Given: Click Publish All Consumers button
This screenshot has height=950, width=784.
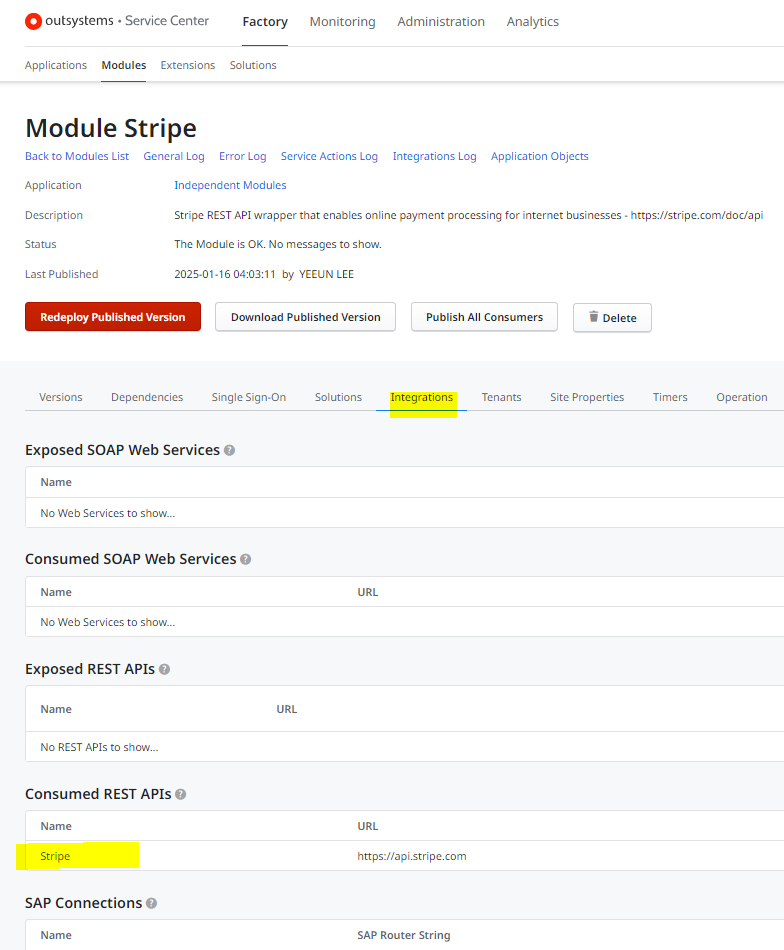Looking at the screenshot, I should [484, 317].
